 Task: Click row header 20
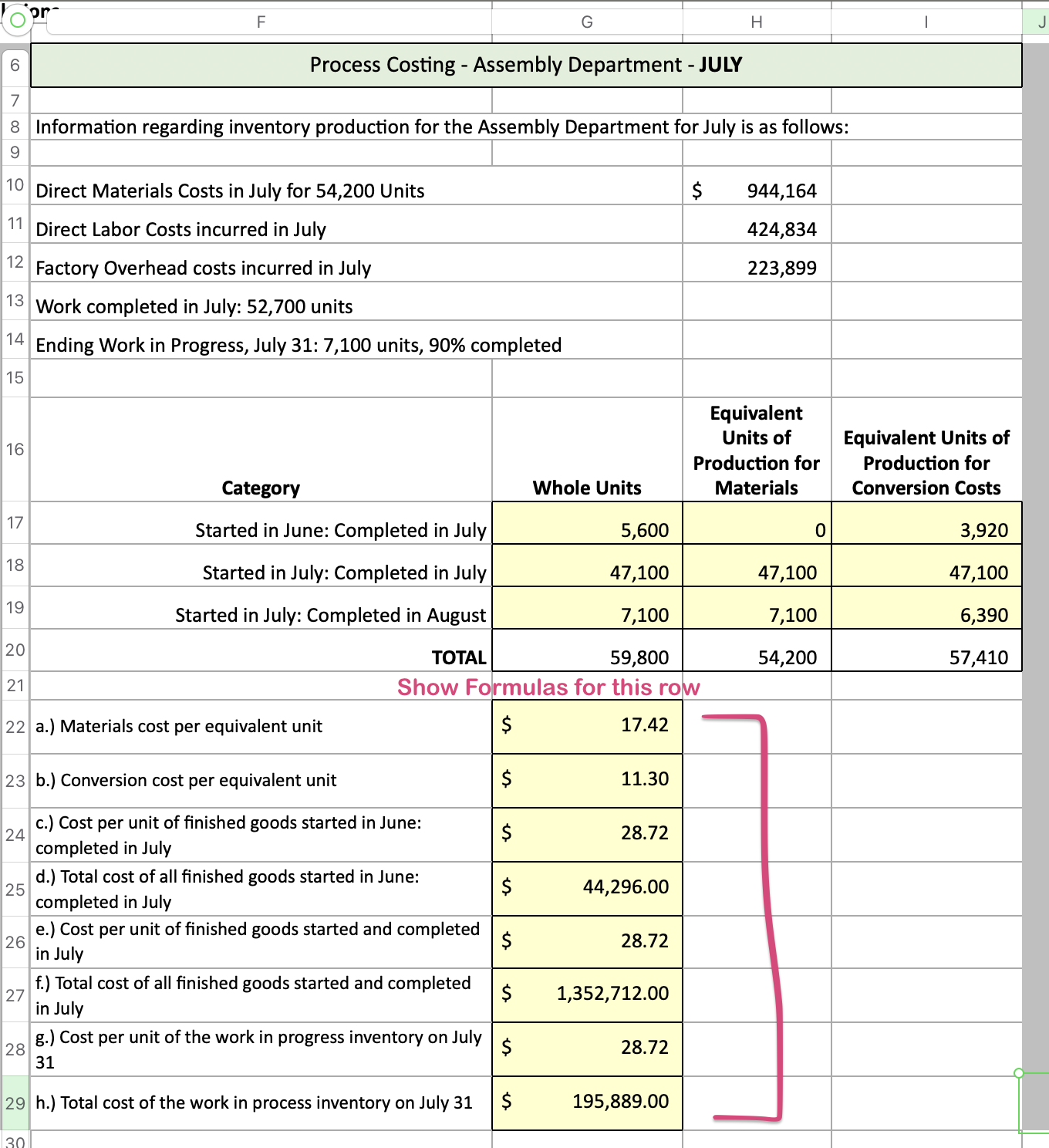tap(14, 650)
